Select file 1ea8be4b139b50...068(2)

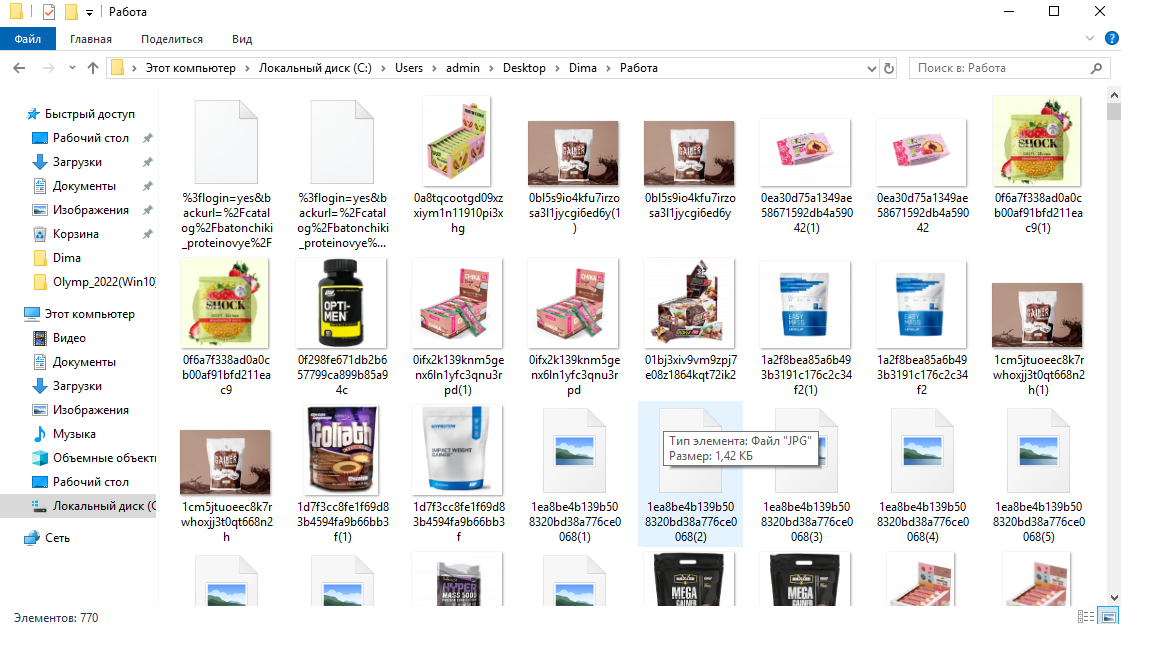click(x=690, y=474)
